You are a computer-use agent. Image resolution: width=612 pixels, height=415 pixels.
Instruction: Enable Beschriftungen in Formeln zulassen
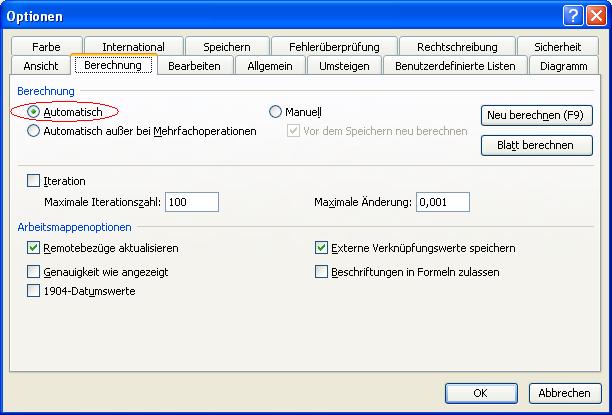coord(322,271)
